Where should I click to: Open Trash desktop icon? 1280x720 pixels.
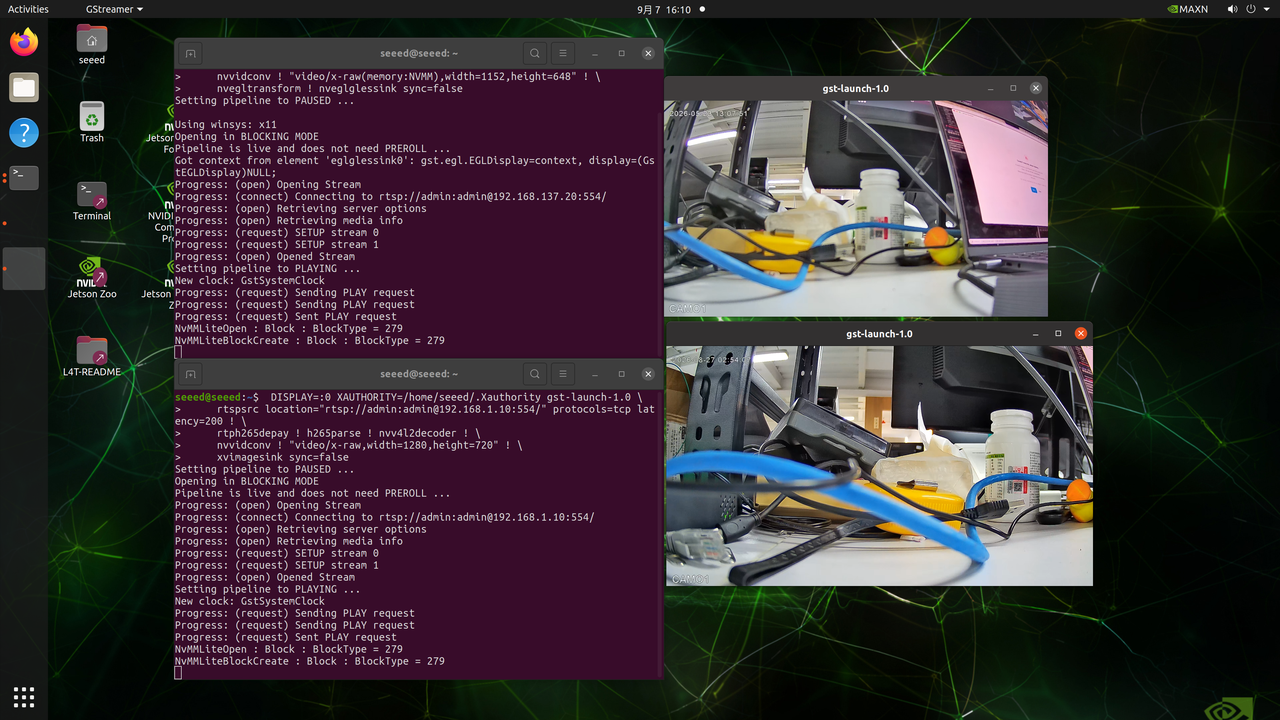(92, 122)
